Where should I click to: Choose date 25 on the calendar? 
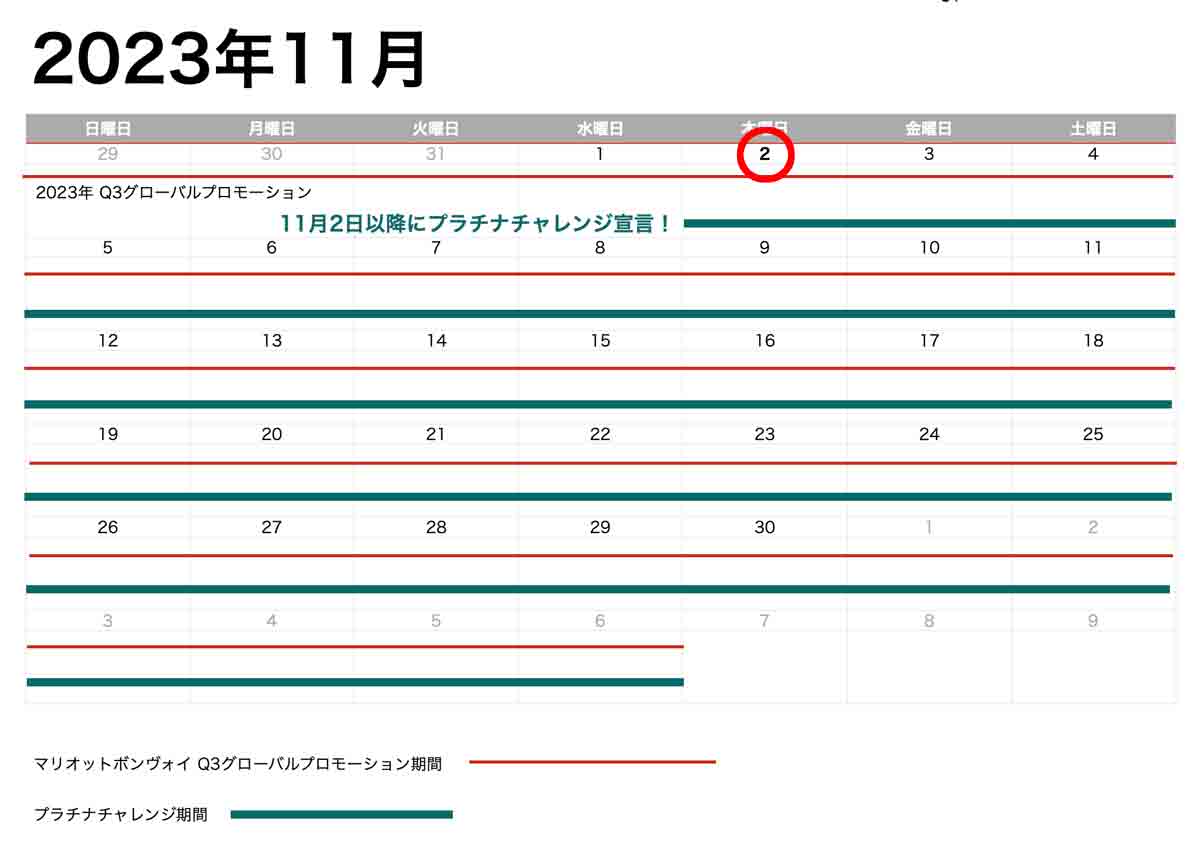coord(1093,434)
